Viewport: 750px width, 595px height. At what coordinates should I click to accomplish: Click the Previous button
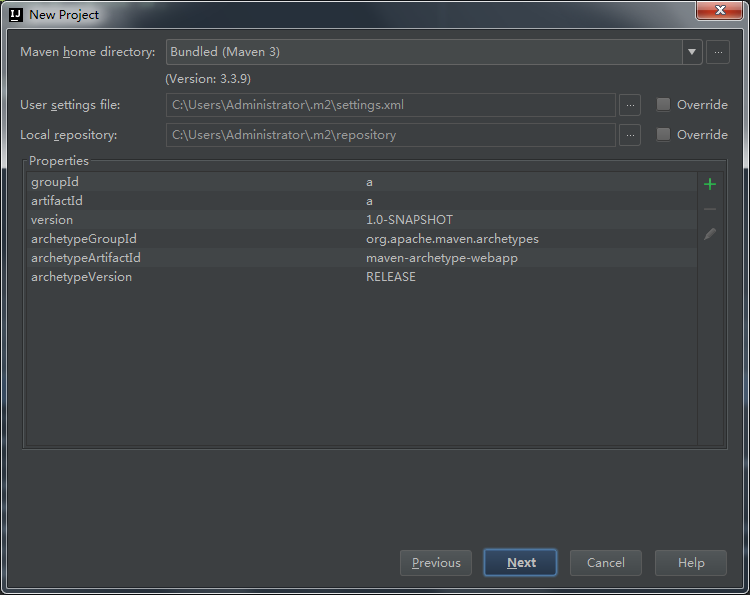[436, 562]
